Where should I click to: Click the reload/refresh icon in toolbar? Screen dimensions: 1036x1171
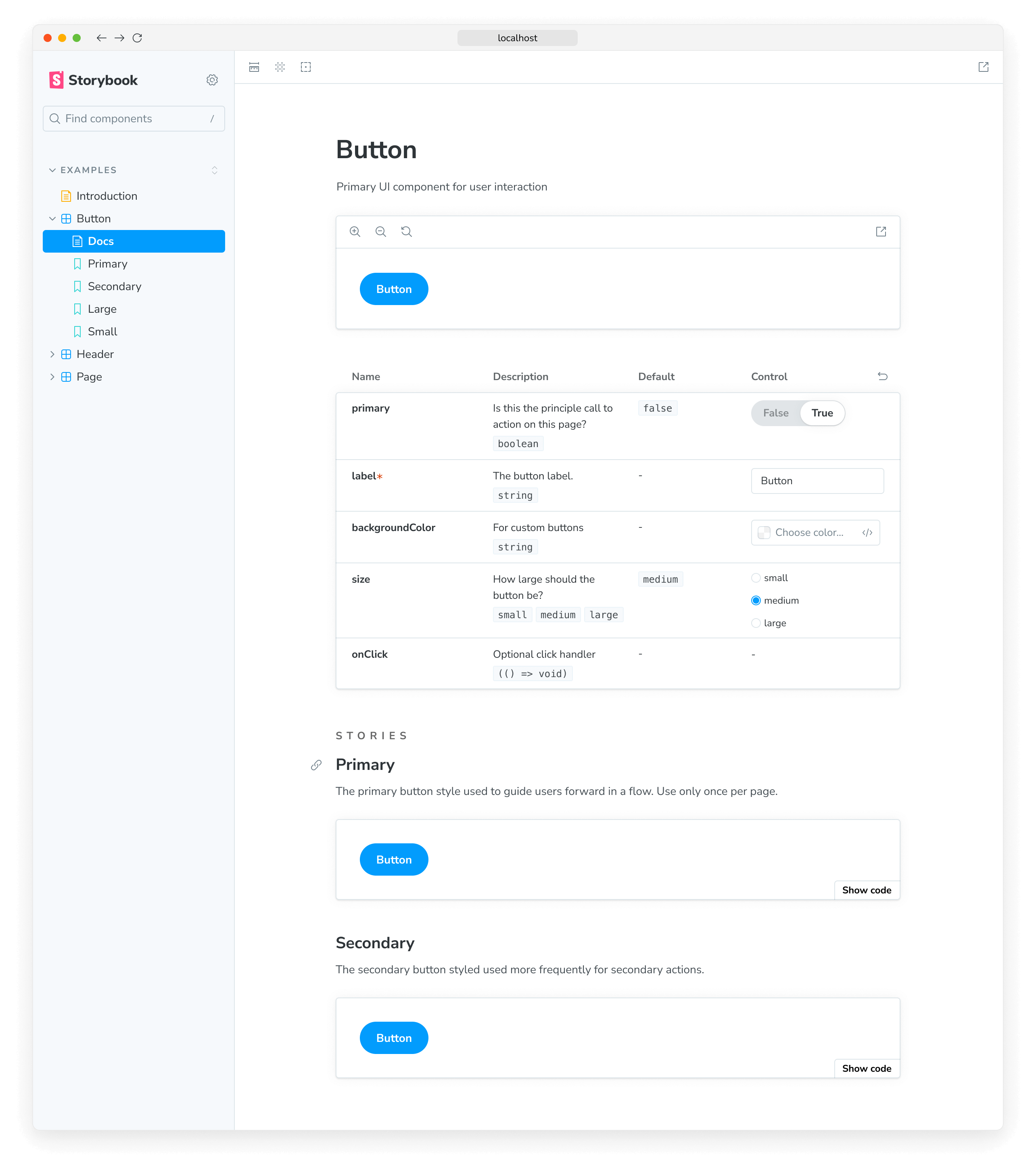pyautogui.click(x=139, y=38)
